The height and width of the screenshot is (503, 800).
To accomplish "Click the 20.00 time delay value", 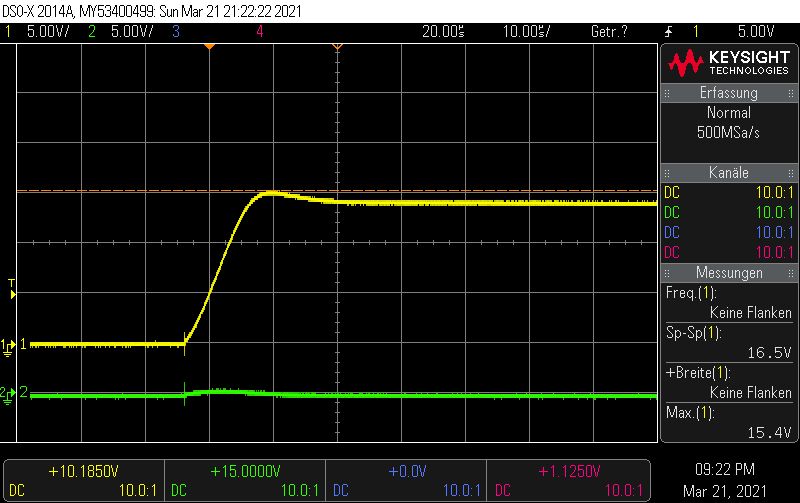I will (x=443, y=32).
